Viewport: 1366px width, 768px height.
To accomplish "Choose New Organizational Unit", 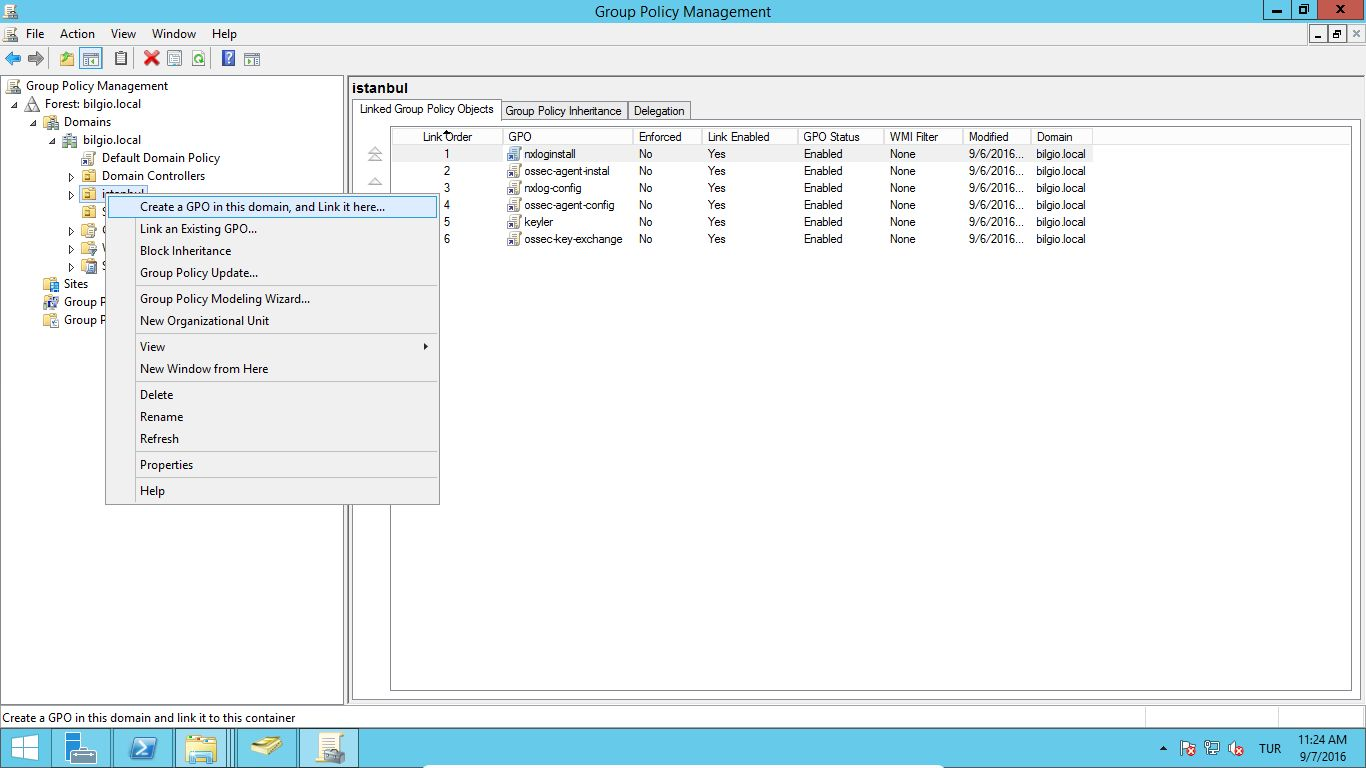I will point(272,321).
